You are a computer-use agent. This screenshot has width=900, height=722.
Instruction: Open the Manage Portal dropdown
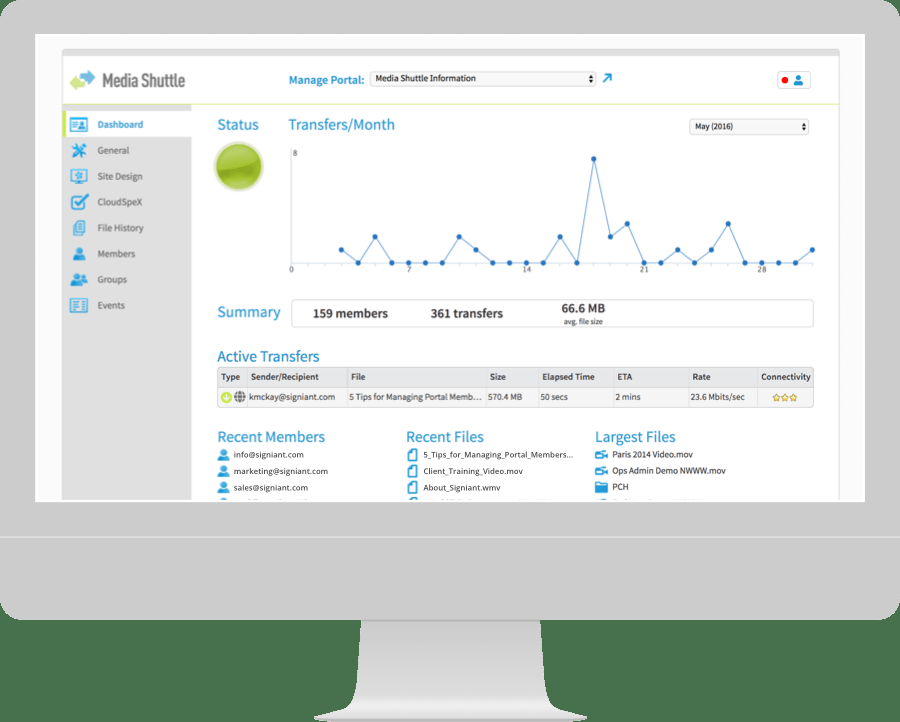coord(483,79)
